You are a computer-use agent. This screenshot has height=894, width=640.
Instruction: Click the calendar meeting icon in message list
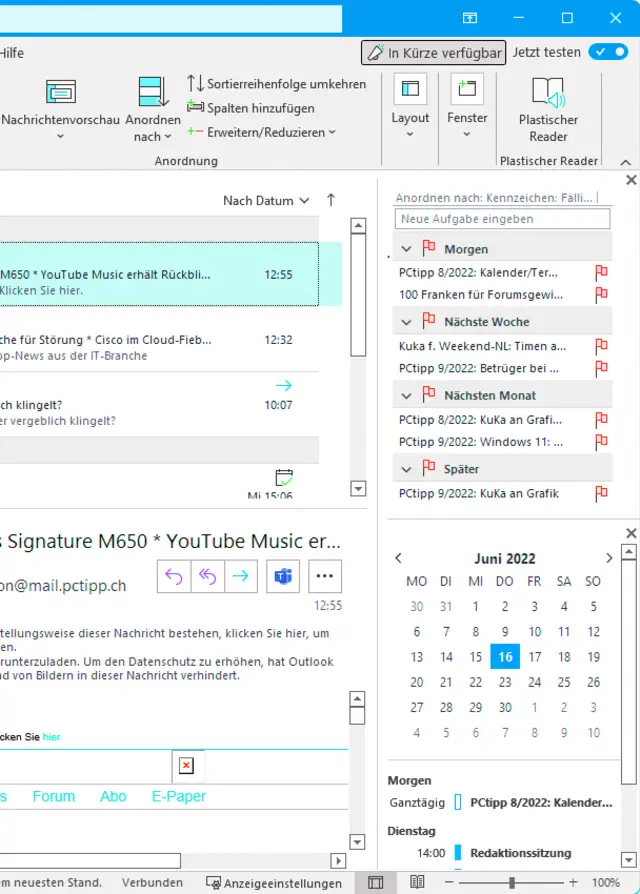(284, 477)
